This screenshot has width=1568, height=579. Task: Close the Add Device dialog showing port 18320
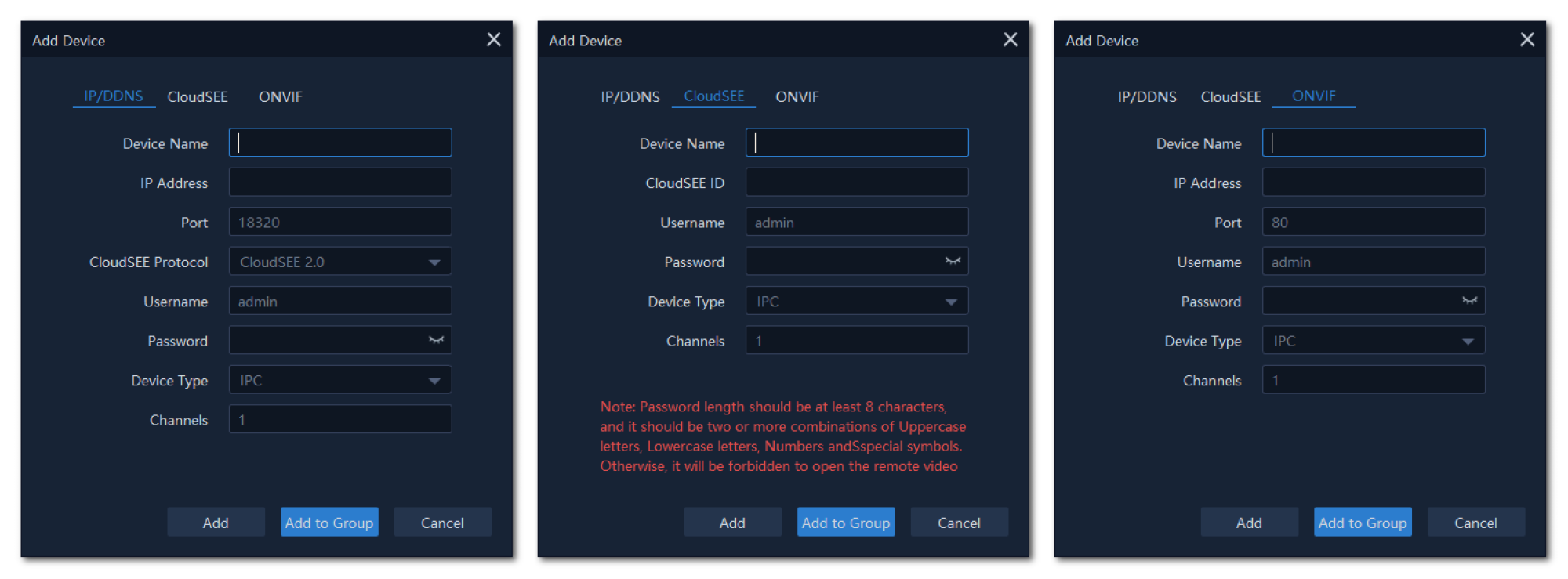[x=493, y=40]
